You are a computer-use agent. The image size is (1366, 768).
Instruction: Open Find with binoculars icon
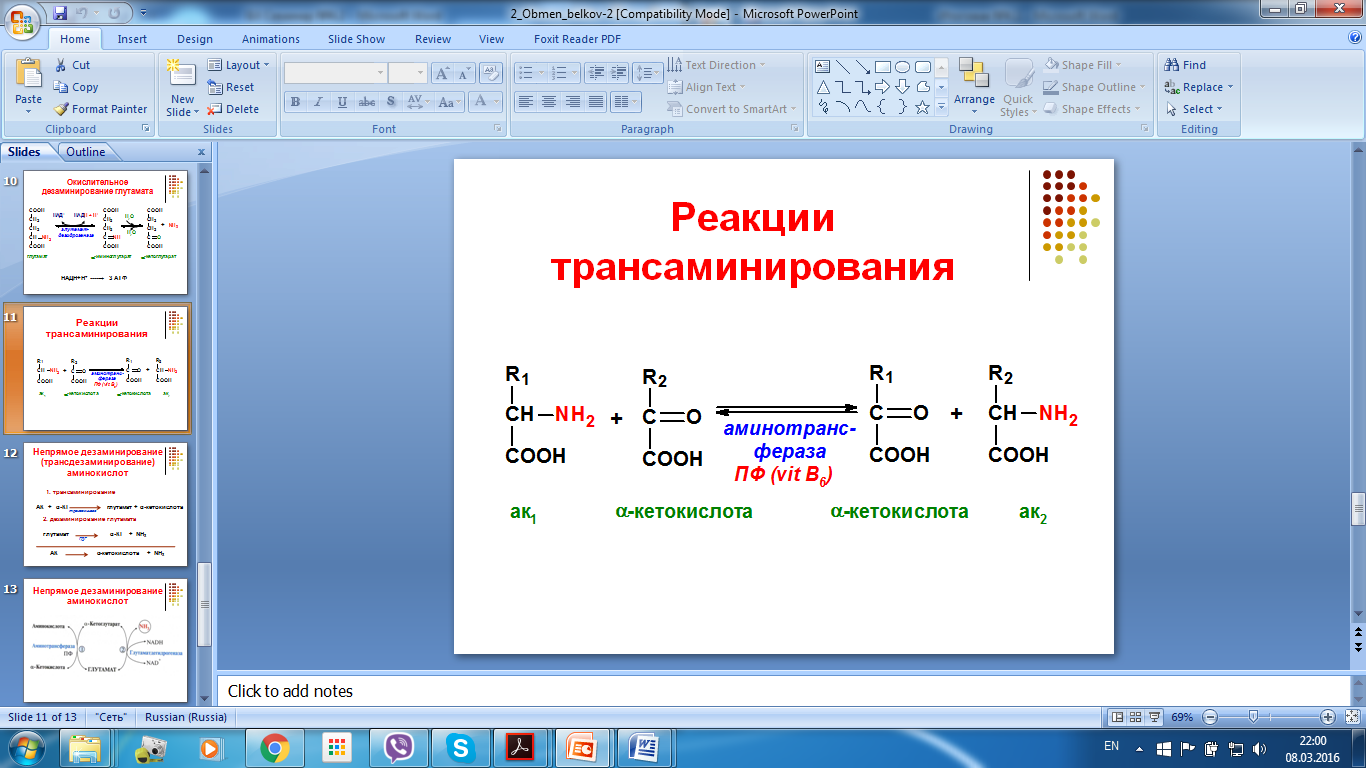[1186, 65]
